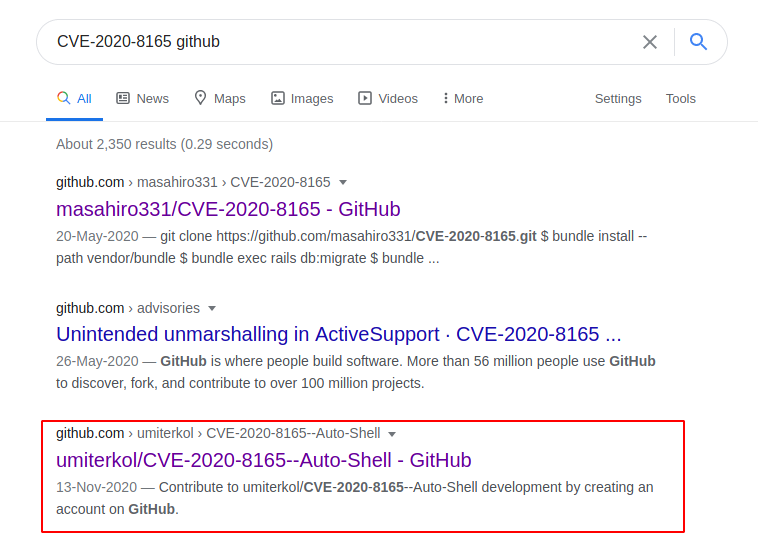Open search Settings
758x547 pixels.
[618, 99]
